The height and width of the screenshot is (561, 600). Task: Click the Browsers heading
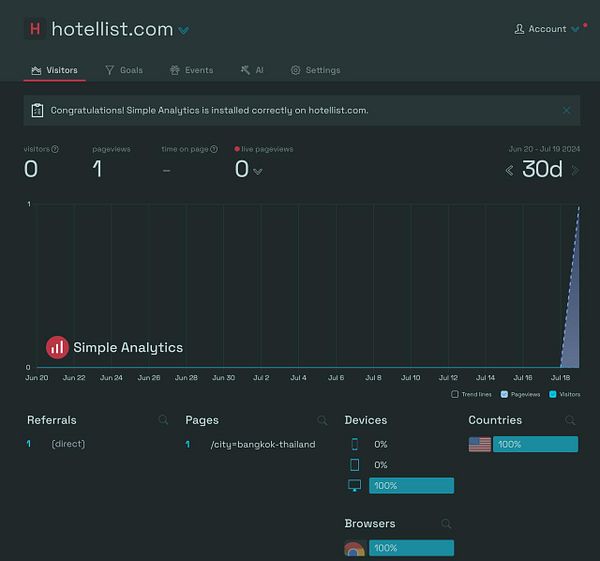370,523
